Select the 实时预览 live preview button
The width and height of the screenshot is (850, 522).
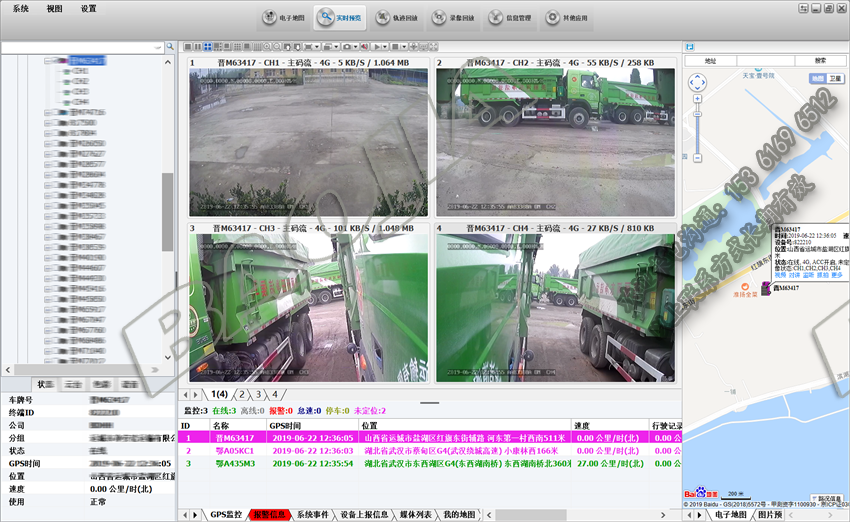(340, 18)
